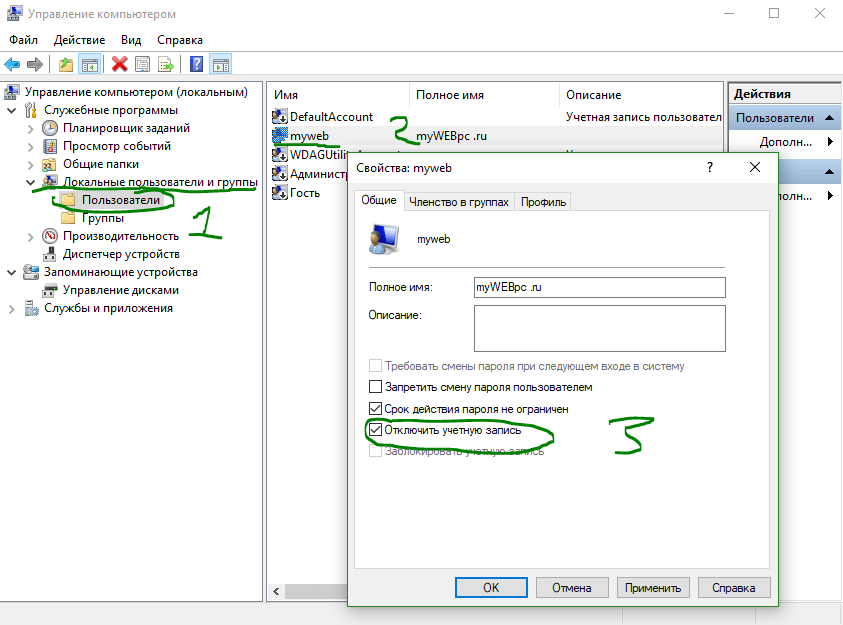Open the Действие menu

tap(80, 40)
